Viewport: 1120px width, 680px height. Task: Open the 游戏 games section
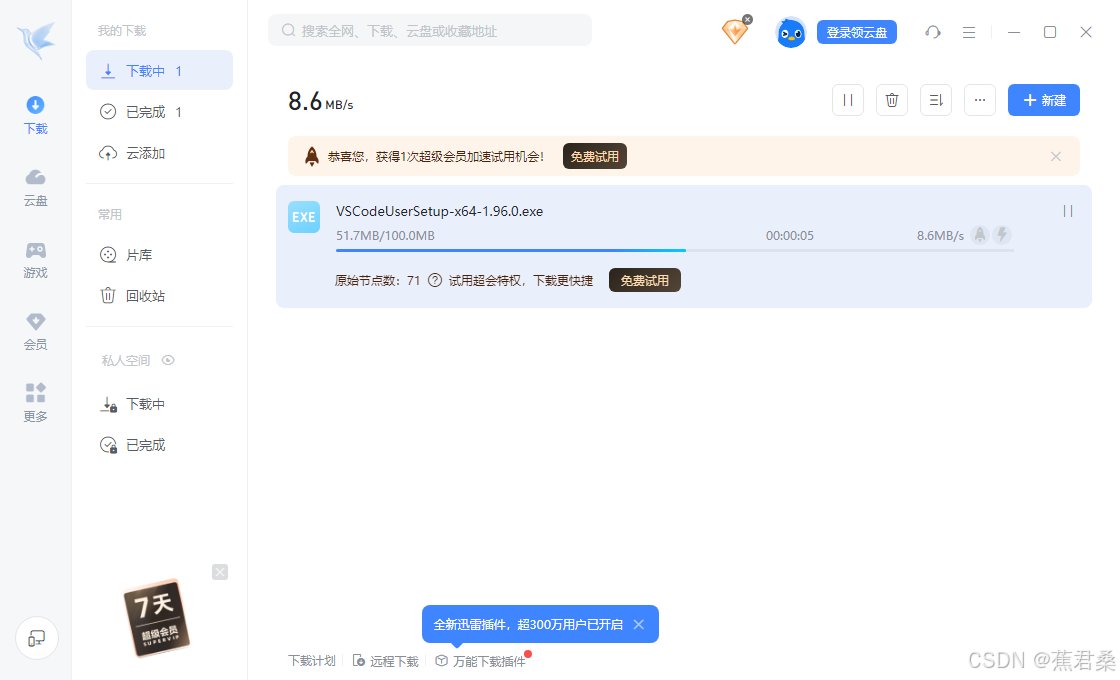[x=36, y=260]
